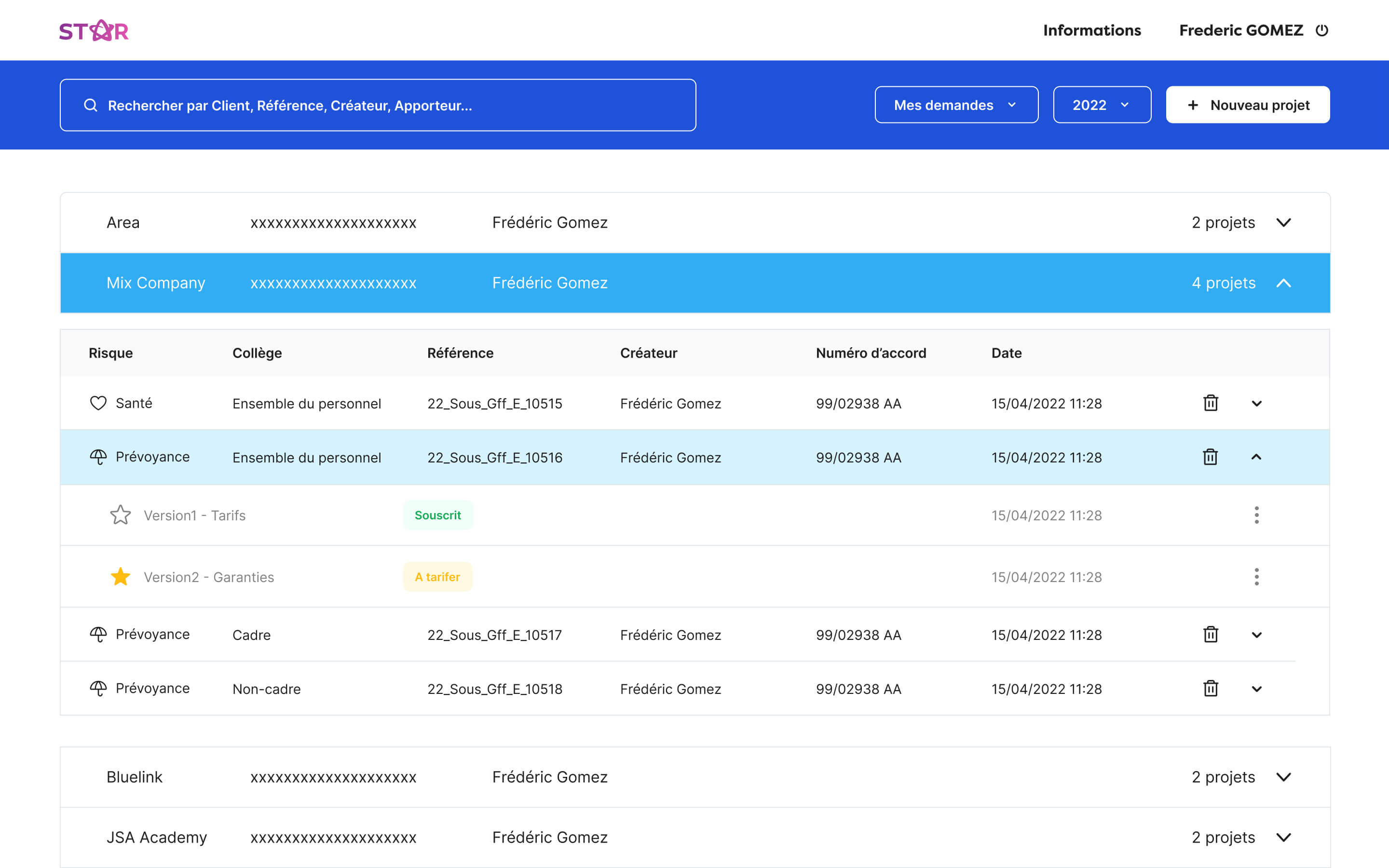Screen dimensions: 1389x868
Task: Expand the Area client row chevron
Action: coord(1283,223)
